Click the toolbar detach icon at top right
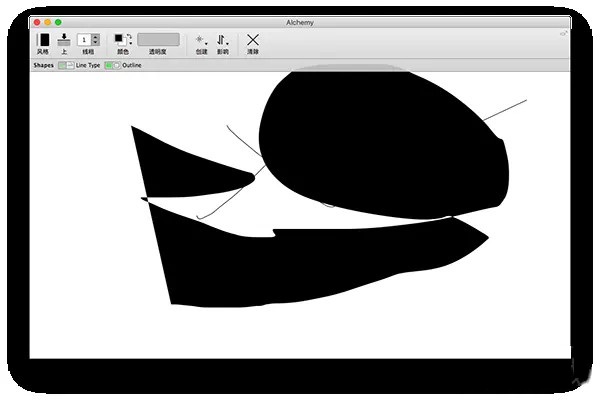Image resolution: width=600 pixels, height=400 pixels. [563, 33]
